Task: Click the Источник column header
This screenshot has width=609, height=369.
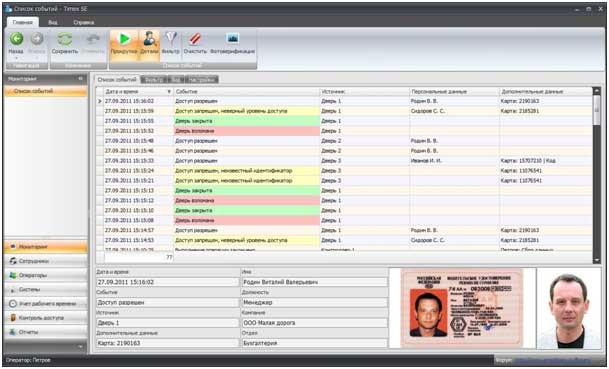Action: click(x=364, y=92)
